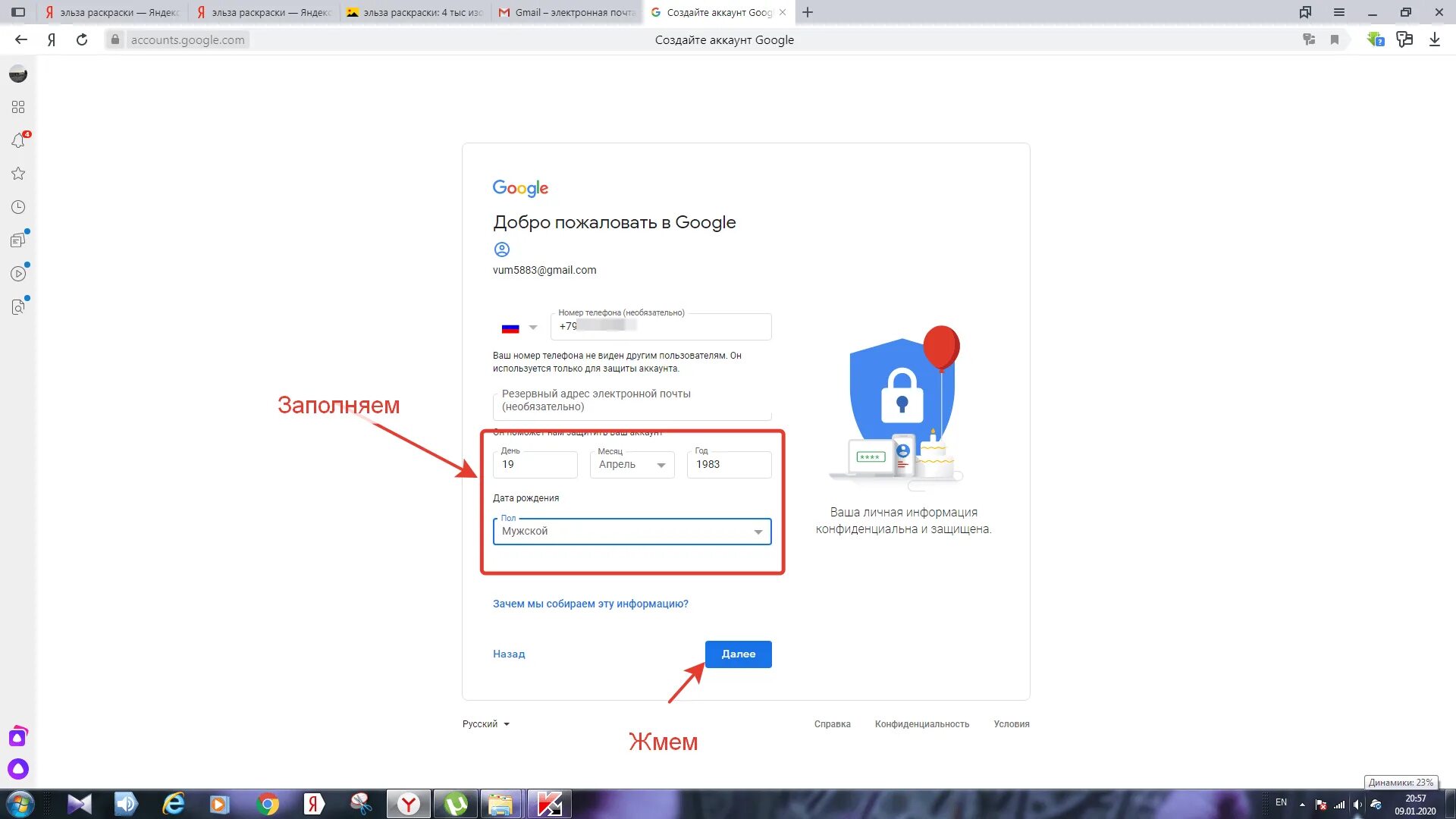1456x819 pixels.
Task: Open the Справка help menu
Action: [831, 723]
